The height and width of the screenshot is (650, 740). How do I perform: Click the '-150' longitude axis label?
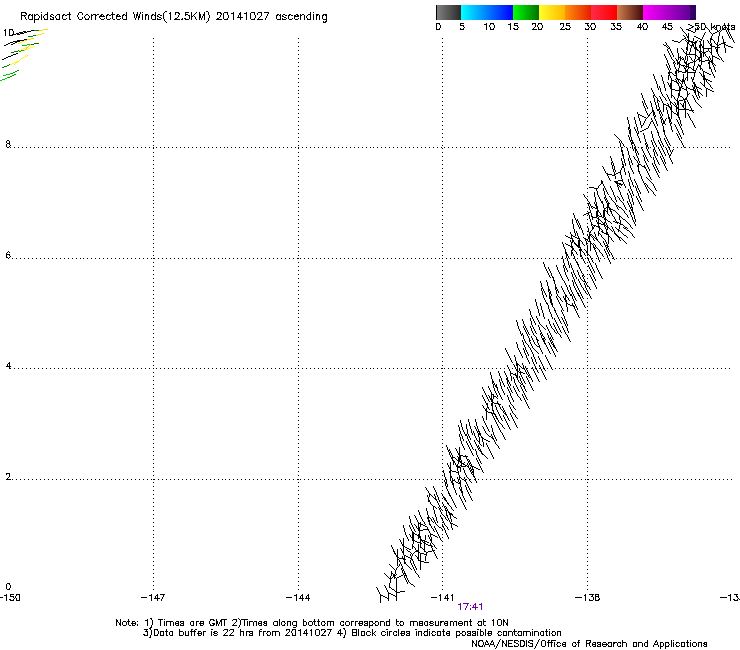coord(10,598)
